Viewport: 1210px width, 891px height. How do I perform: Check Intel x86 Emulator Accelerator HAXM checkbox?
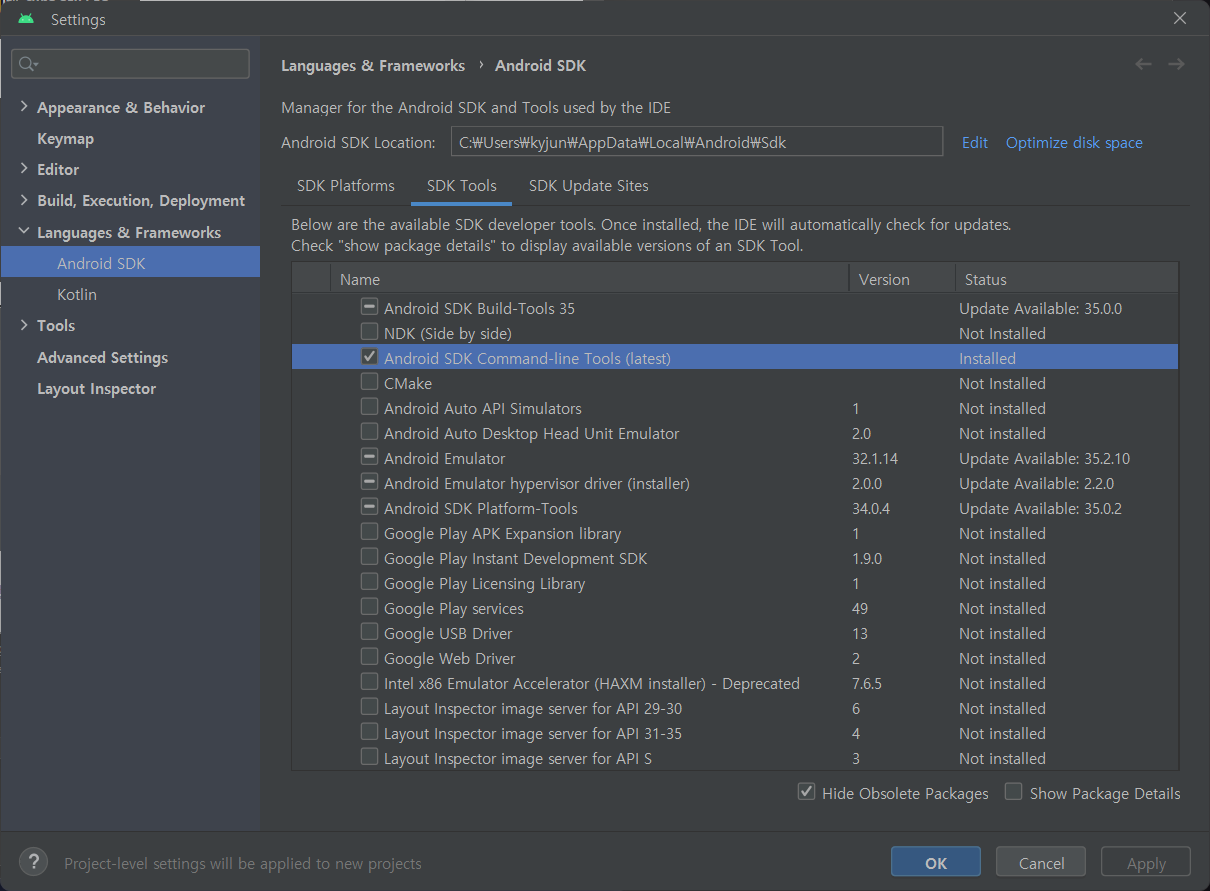pyautogui.click(x=369, y=682)
